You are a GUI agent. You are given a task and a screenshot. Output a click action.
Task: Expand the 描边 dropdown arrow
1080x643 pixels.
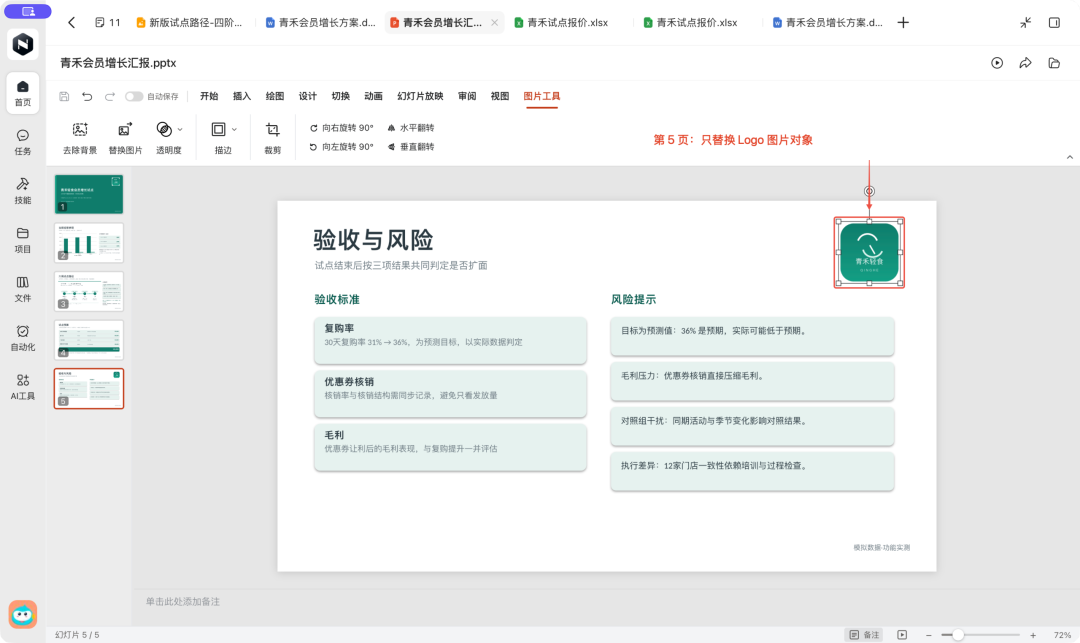[234, 129]
